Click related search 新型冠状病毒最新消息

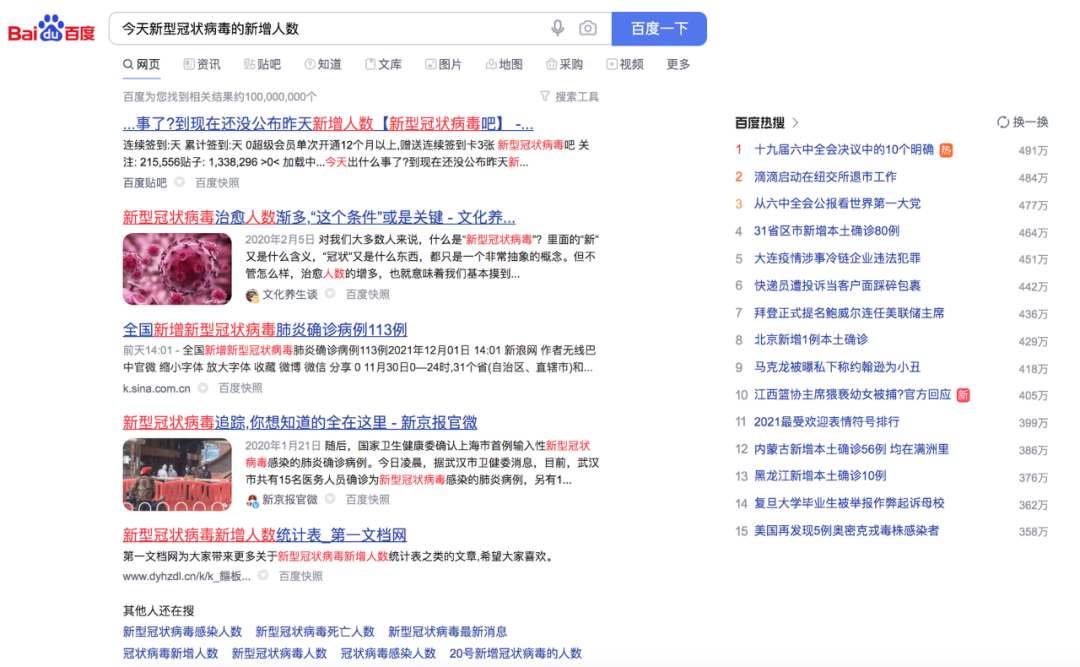pyautogui.click(x=448, y=632)
